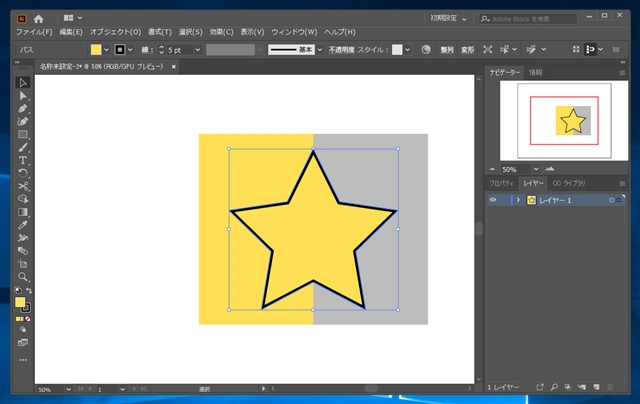Select the Symbol Sprayer tool
Screen dimensions: 640x404
point(23,238)
